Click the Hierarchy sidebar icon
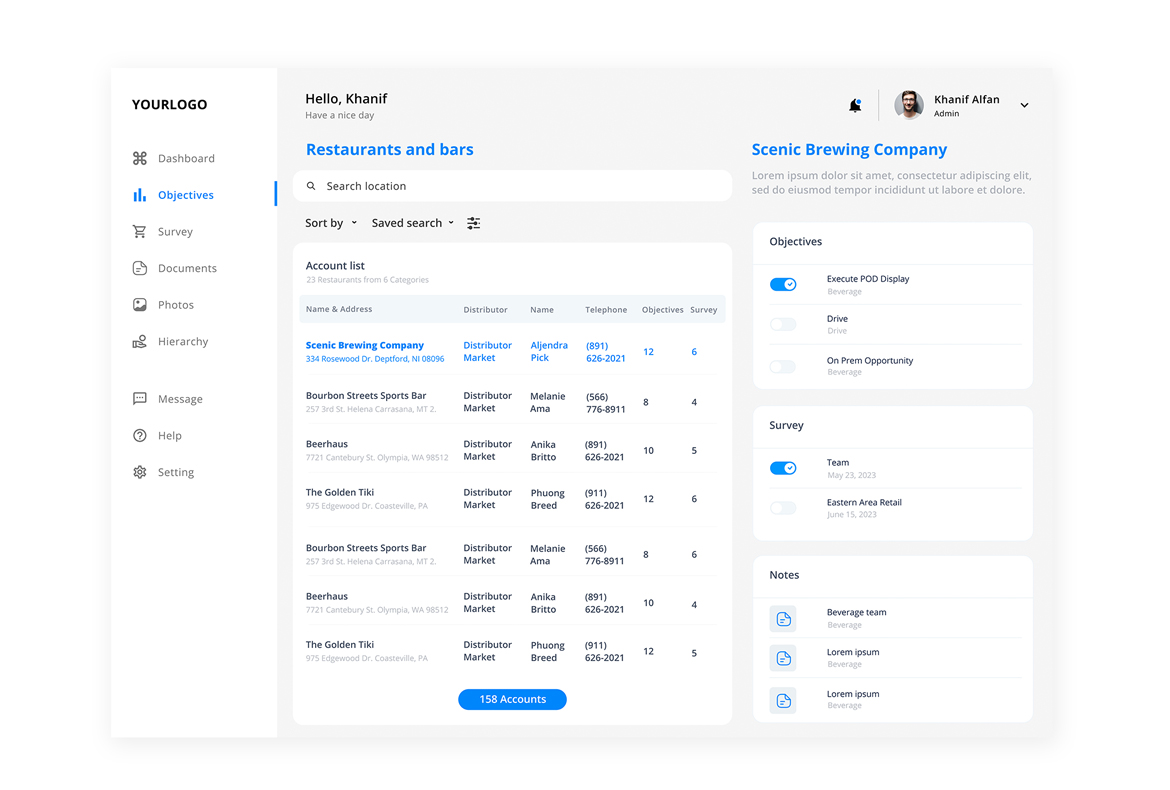The width and height of the screenshot is (1170, 790). coord(140,341)
